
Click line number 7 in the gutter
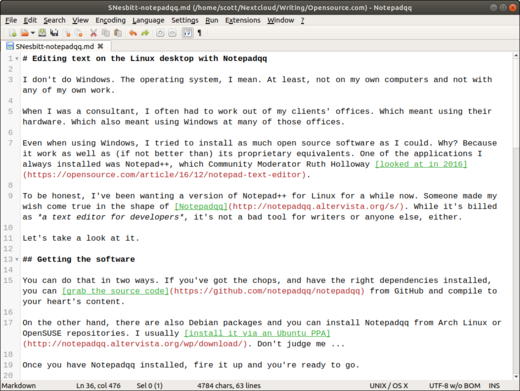click(x=11, y=143)
